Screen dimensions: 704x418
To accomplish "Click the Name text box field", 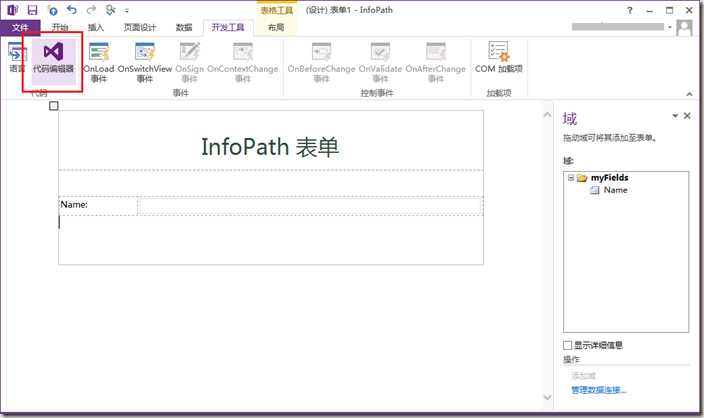I will 310,206.
